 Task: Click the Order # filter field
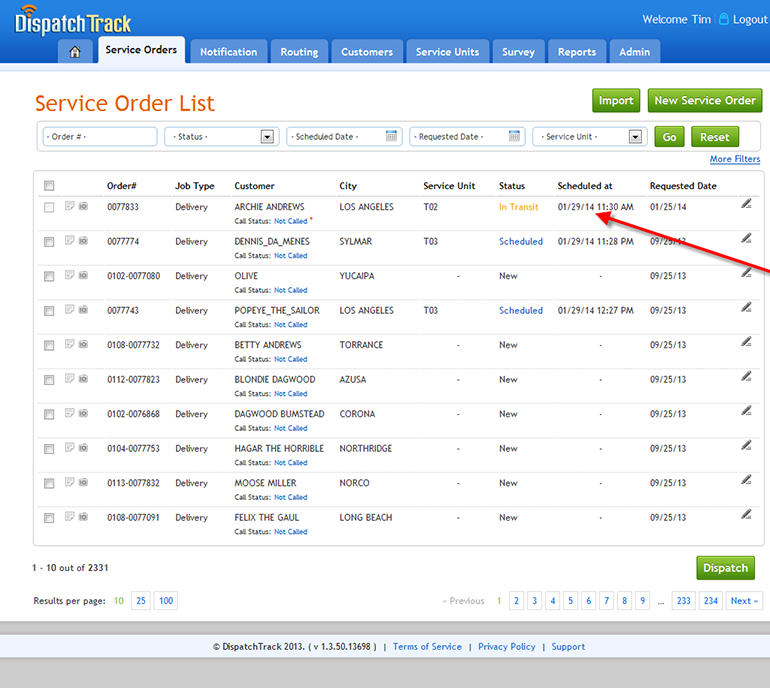(99, 137)
